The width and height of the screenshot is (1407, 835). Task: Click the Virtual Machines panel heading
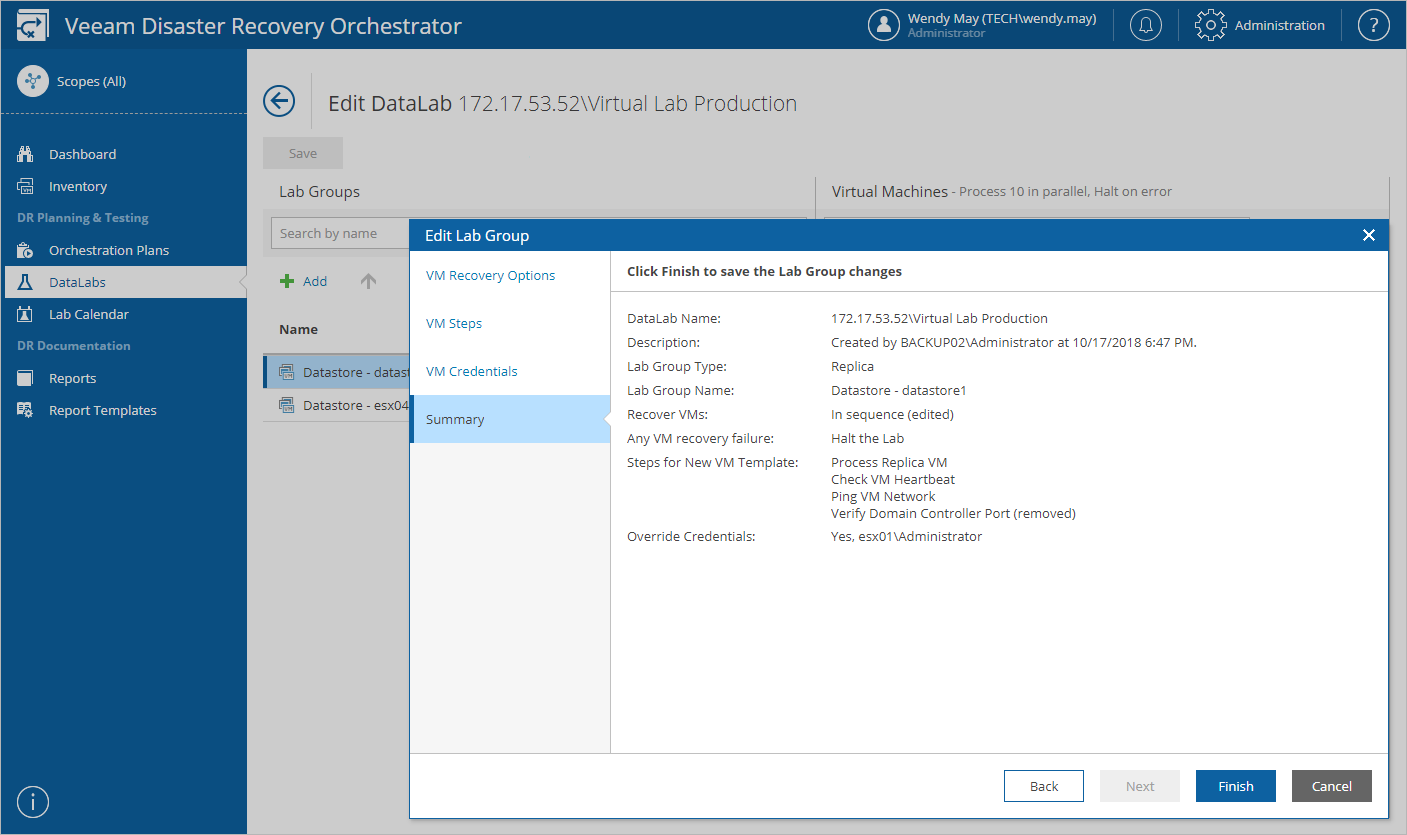[890, 191]
